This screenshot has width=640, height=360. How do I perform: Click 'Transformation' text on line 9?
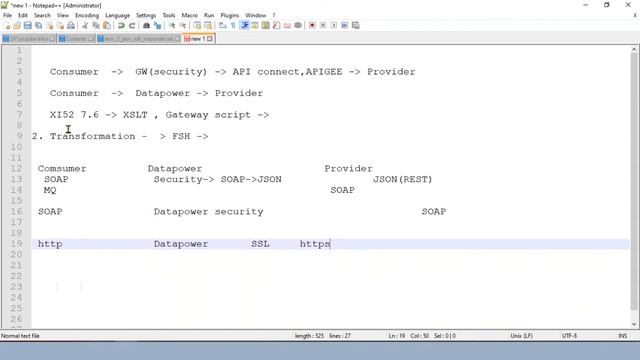coord(92,136)
